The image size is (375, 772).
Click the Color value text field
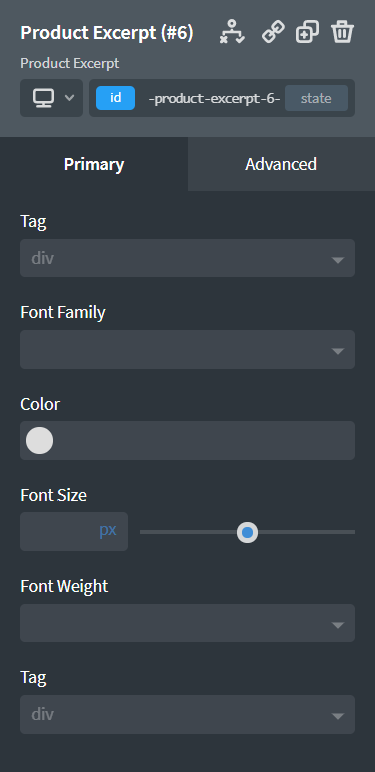[x=204, y=440]
